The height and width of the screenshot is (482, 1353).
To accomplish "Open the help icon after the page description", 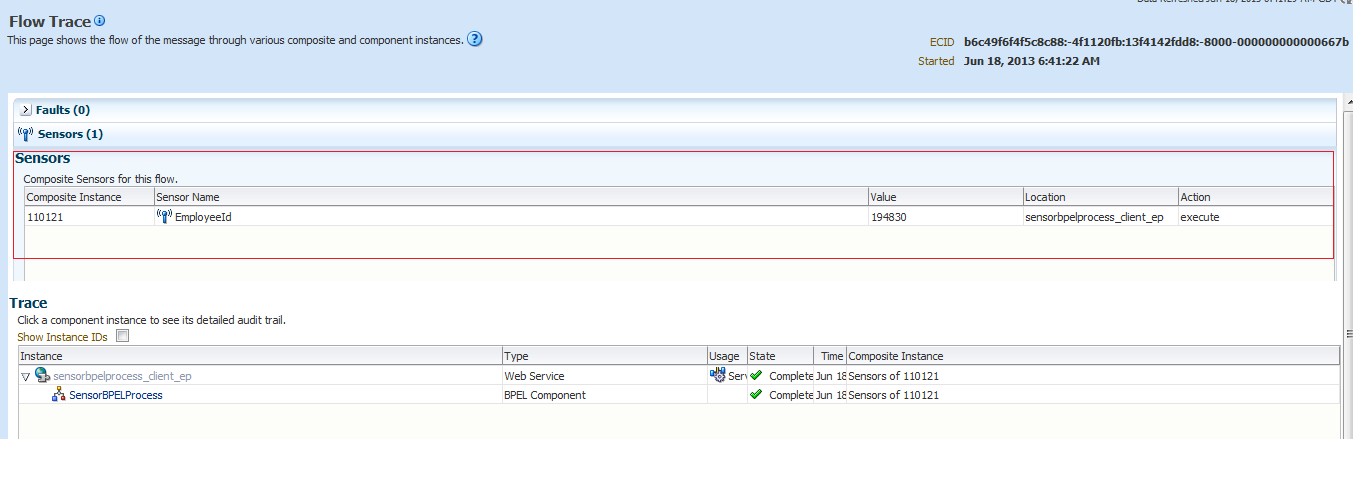I will [475, 40].
